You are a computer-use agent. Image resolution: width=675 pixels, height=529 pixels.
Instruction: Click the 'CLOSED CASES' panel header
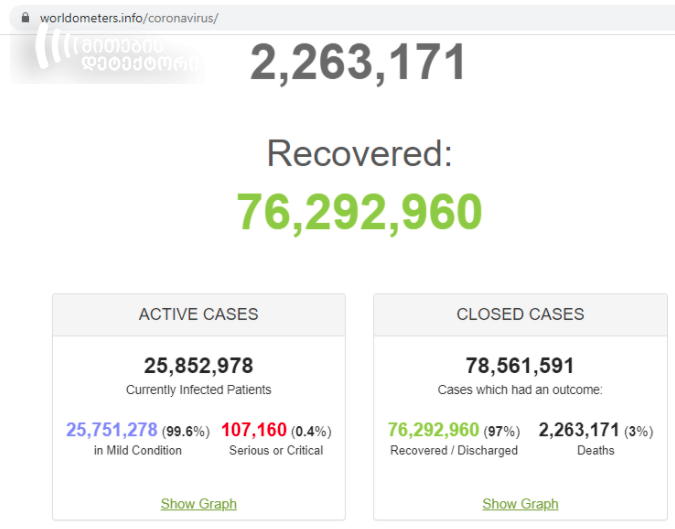tap(520, 314)
